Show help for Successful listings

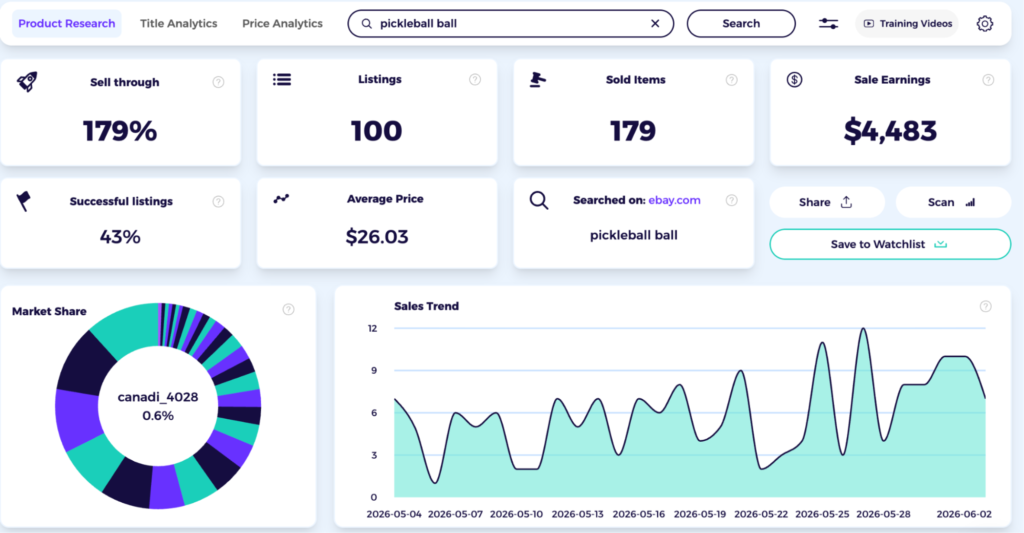tap(218, 201)
